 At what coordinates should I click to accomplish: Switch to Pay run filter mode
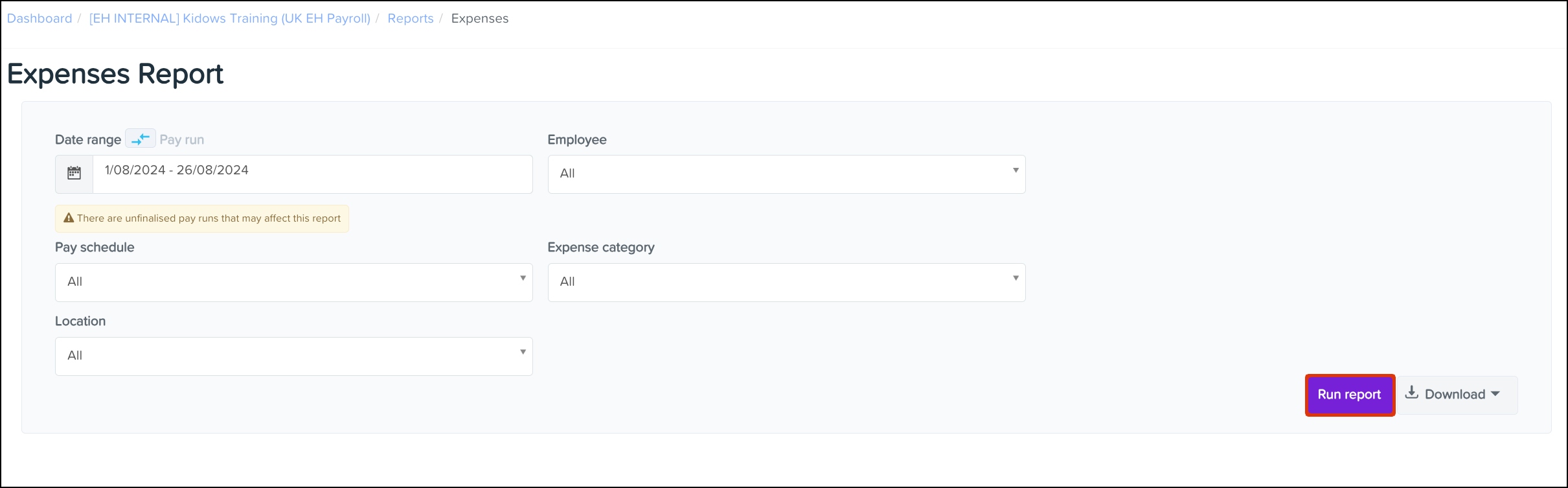pyautogui.click(x=182, y=139)
